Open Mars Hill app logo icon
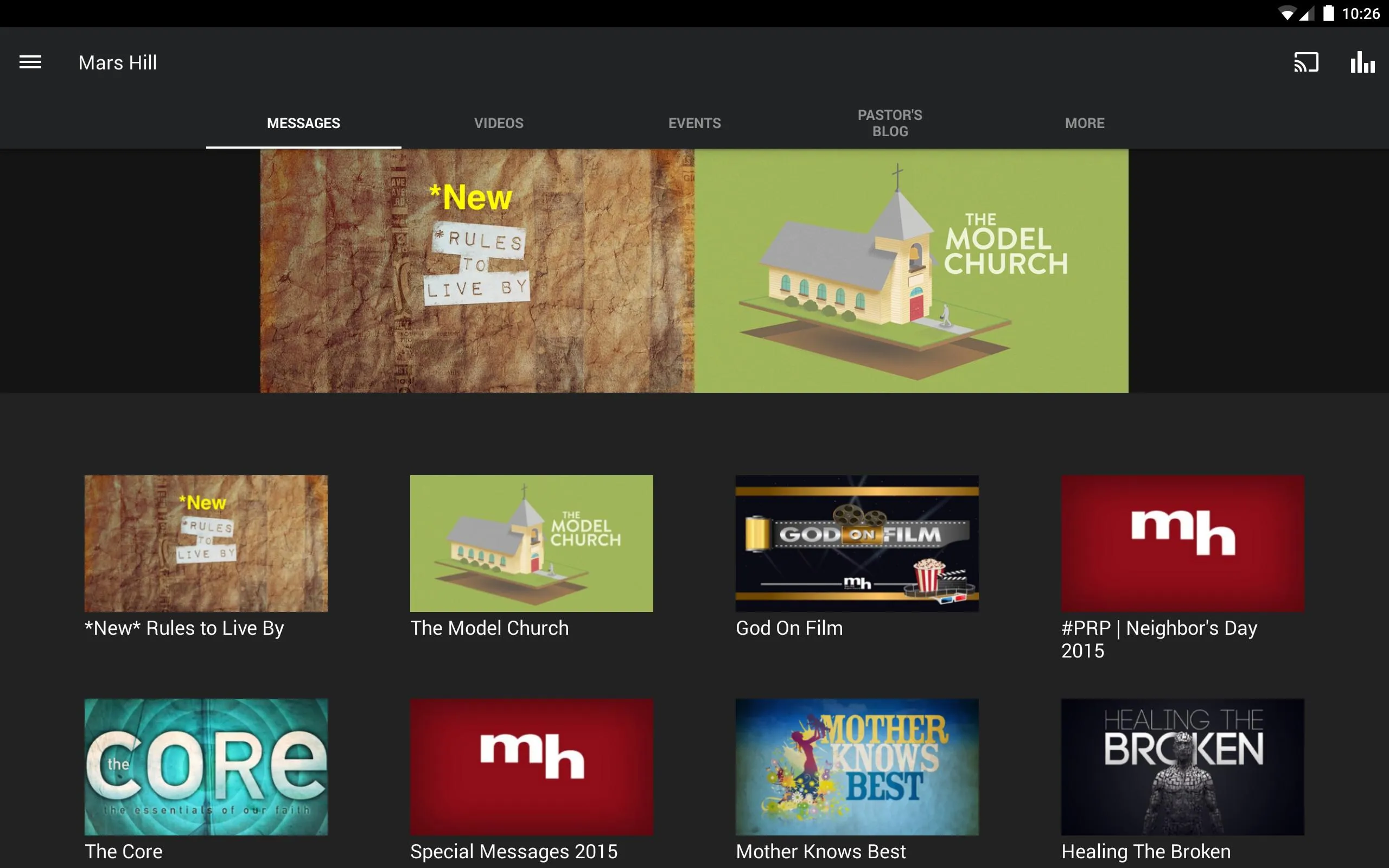Viewport: 1389px width, 868px height. 30,62
